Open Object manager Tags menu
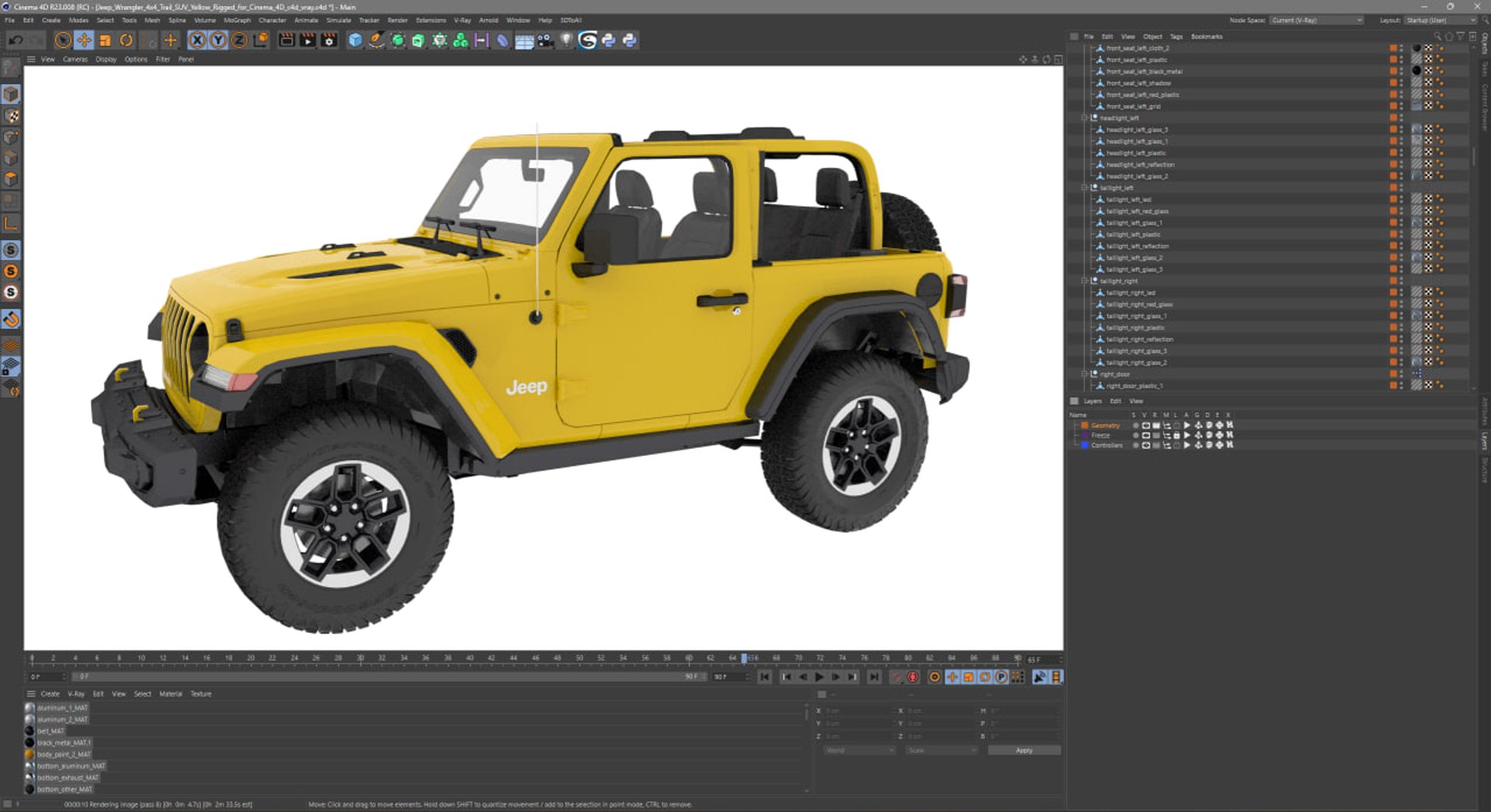This screenshot has width=1491, height=812. (x=1176, y=36)
